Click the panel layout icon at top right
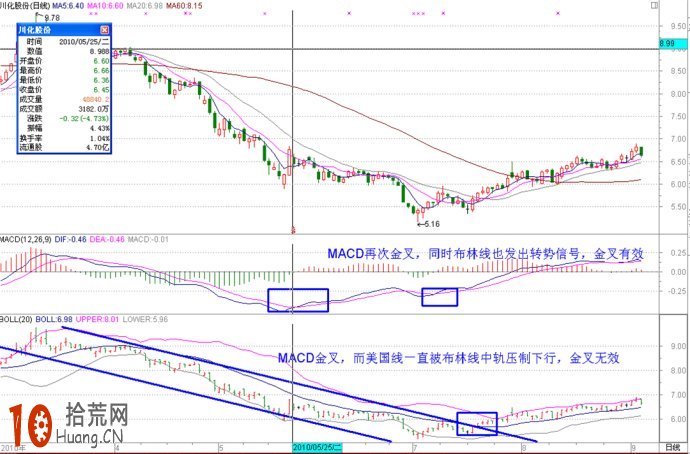690x454 pixels. tap(654, 6)
